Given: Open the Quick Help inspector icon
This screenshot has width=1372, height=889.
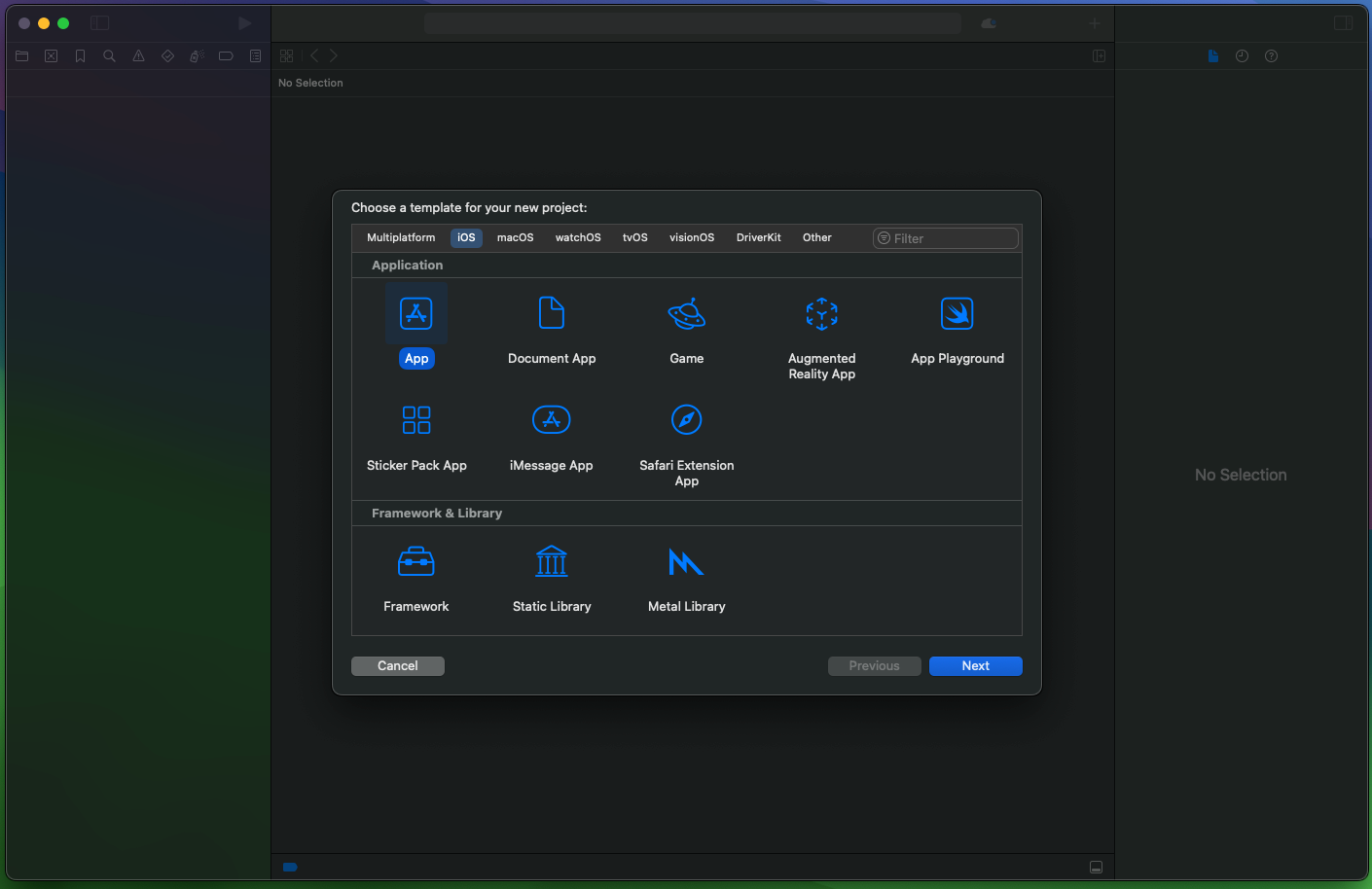Looking at the screenshot, I should point(1271,56).
